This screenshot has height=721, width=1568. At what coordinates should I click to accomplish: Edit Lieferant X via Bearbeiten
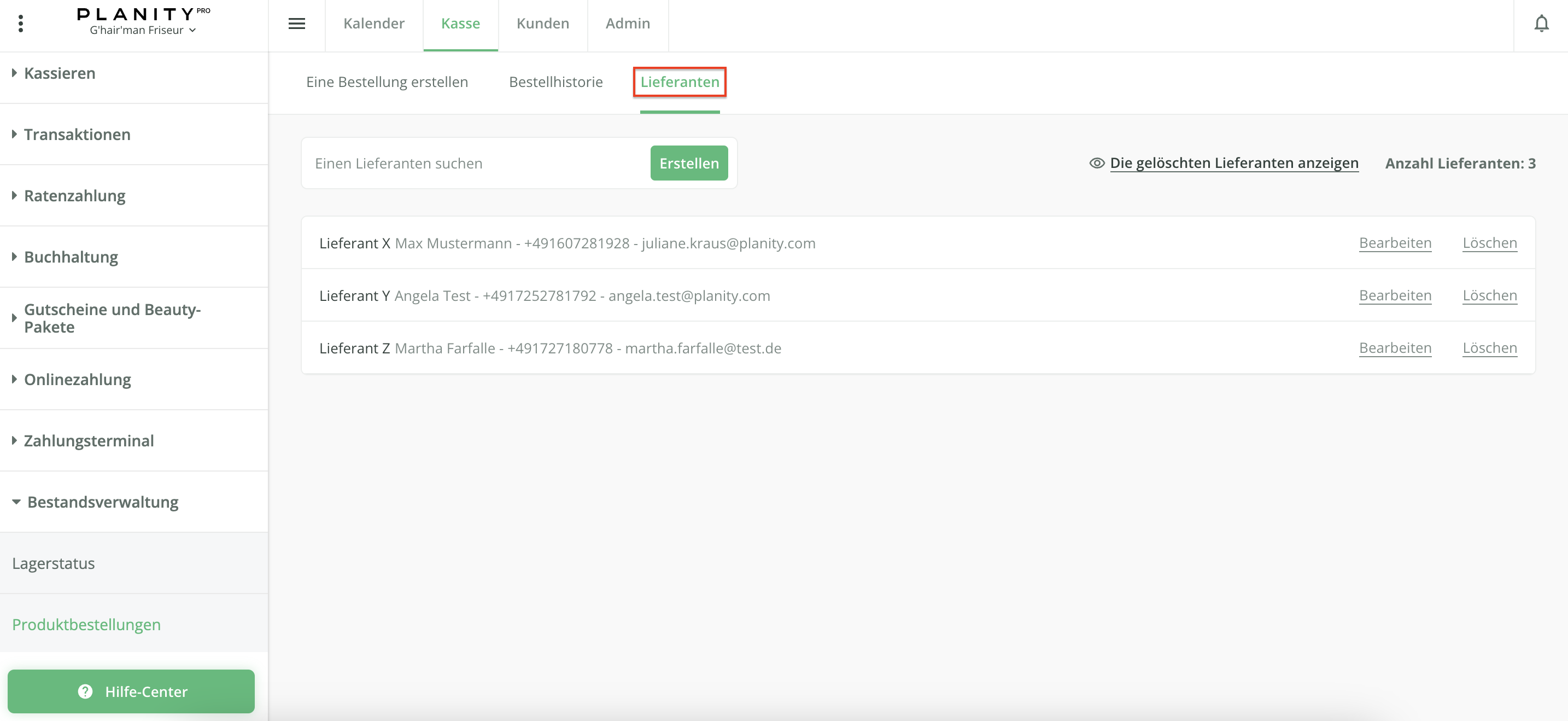pos(1395,243)
